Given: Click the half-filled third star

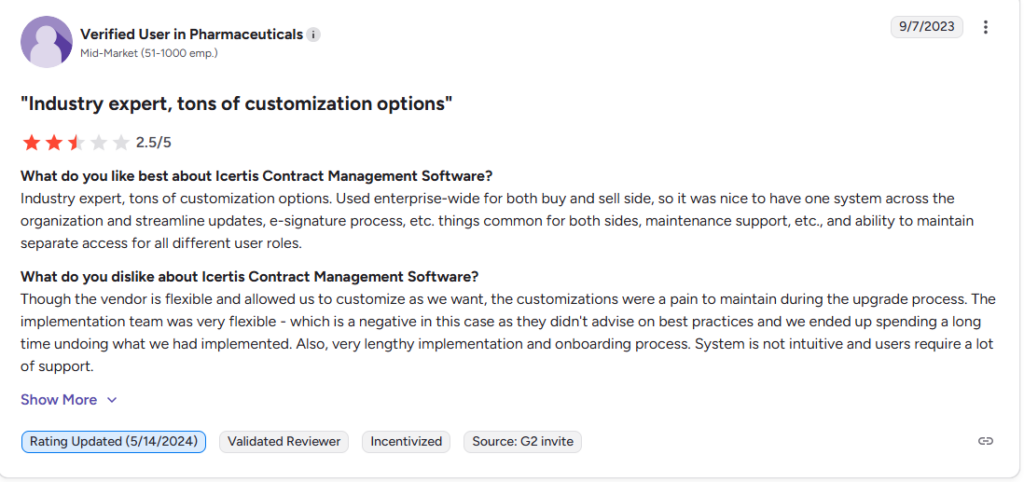Looking at the screenshot, I should point(76,142).
